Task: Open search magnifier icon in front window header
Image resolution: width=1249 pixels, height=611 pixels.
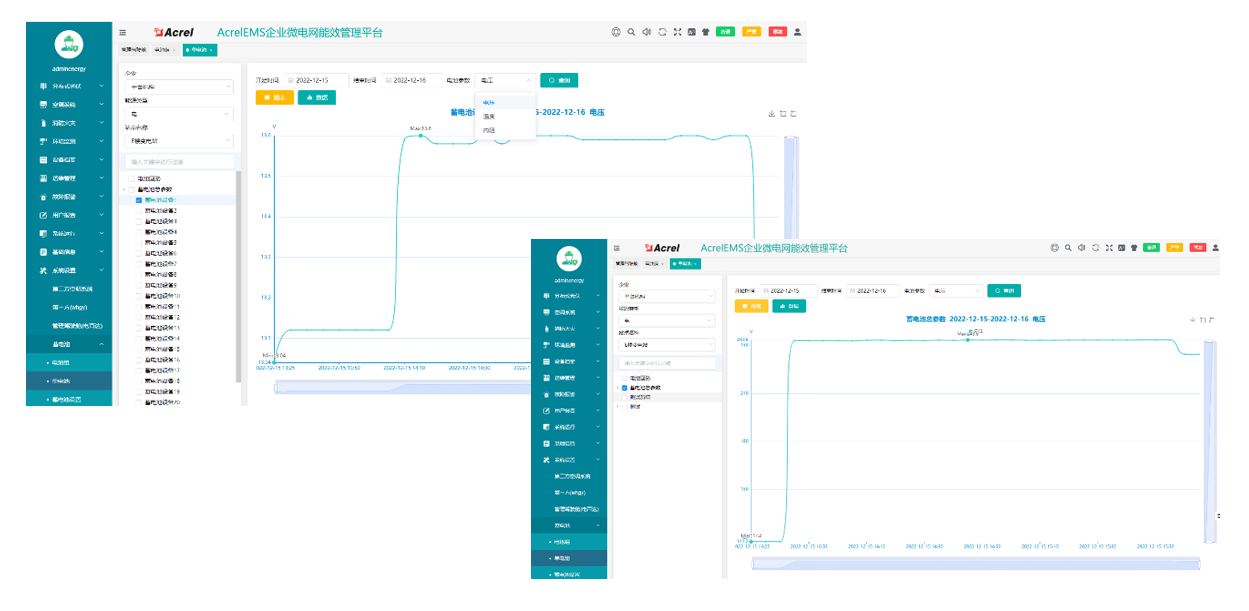Action: pos(1068,248)
